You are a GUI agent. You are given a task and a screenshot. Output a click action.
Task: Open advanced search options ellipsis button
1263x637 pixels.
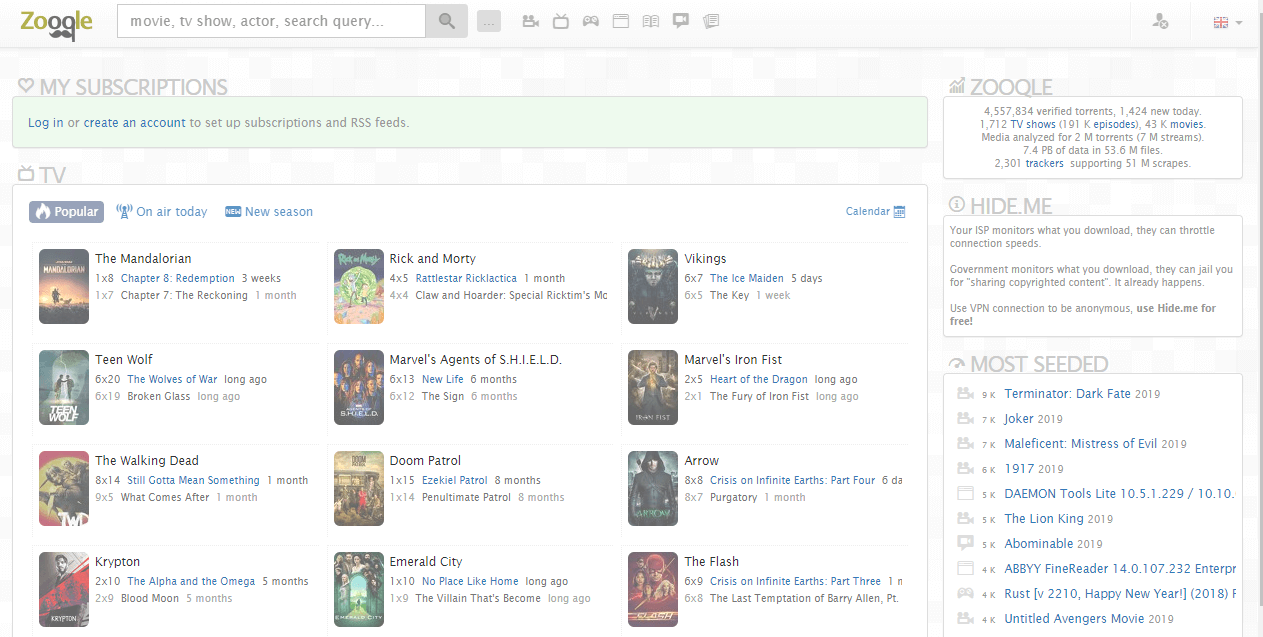click(489, 21)
